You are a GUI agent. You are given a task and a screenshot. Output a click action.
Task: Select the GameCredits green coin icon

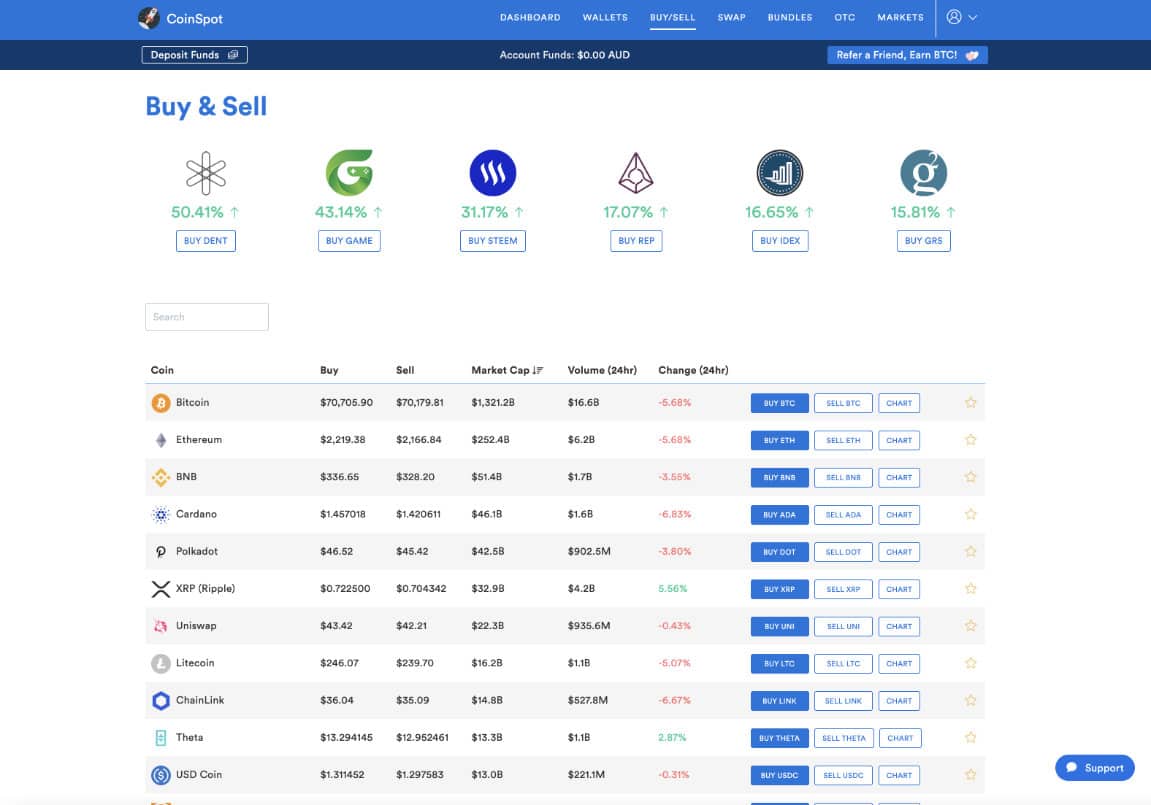click(349, 171)
